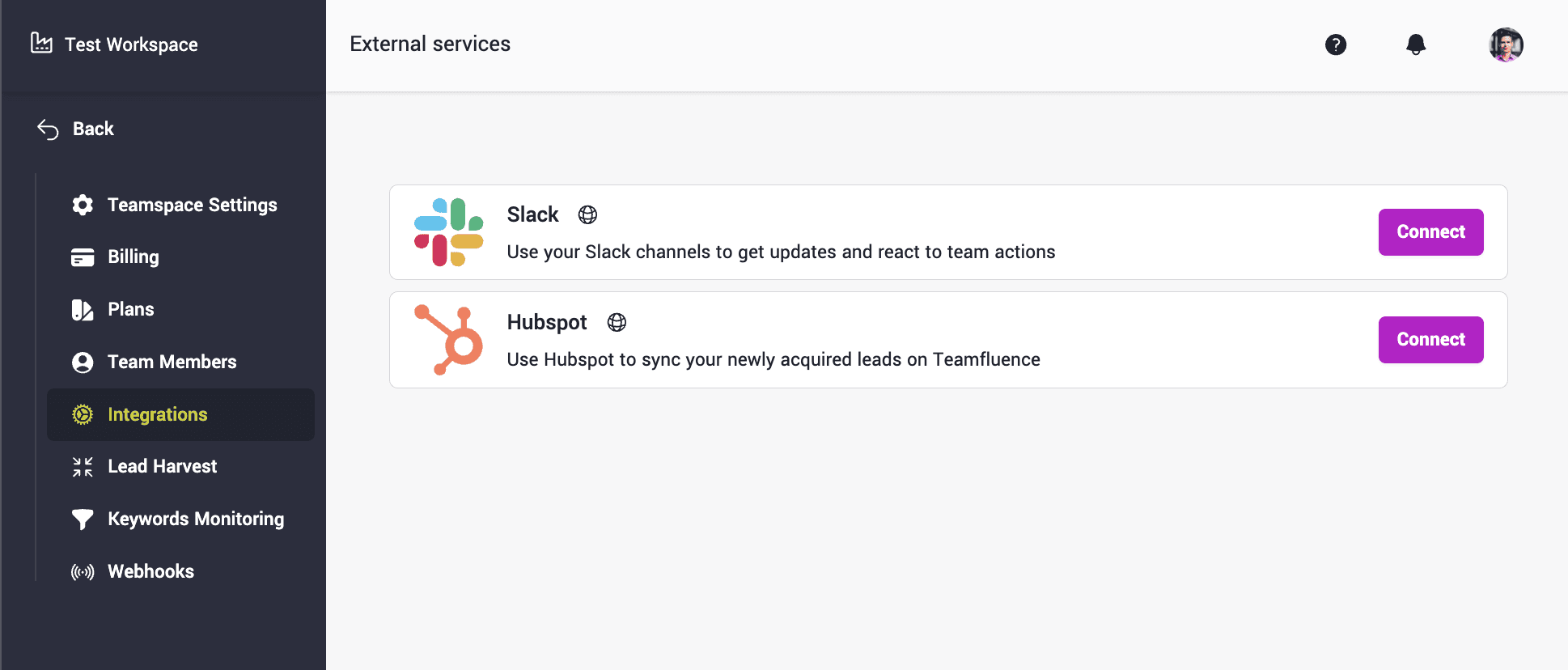Open the notifications bell
The width and height of the screenshot is (1568, 670).
1416,45
